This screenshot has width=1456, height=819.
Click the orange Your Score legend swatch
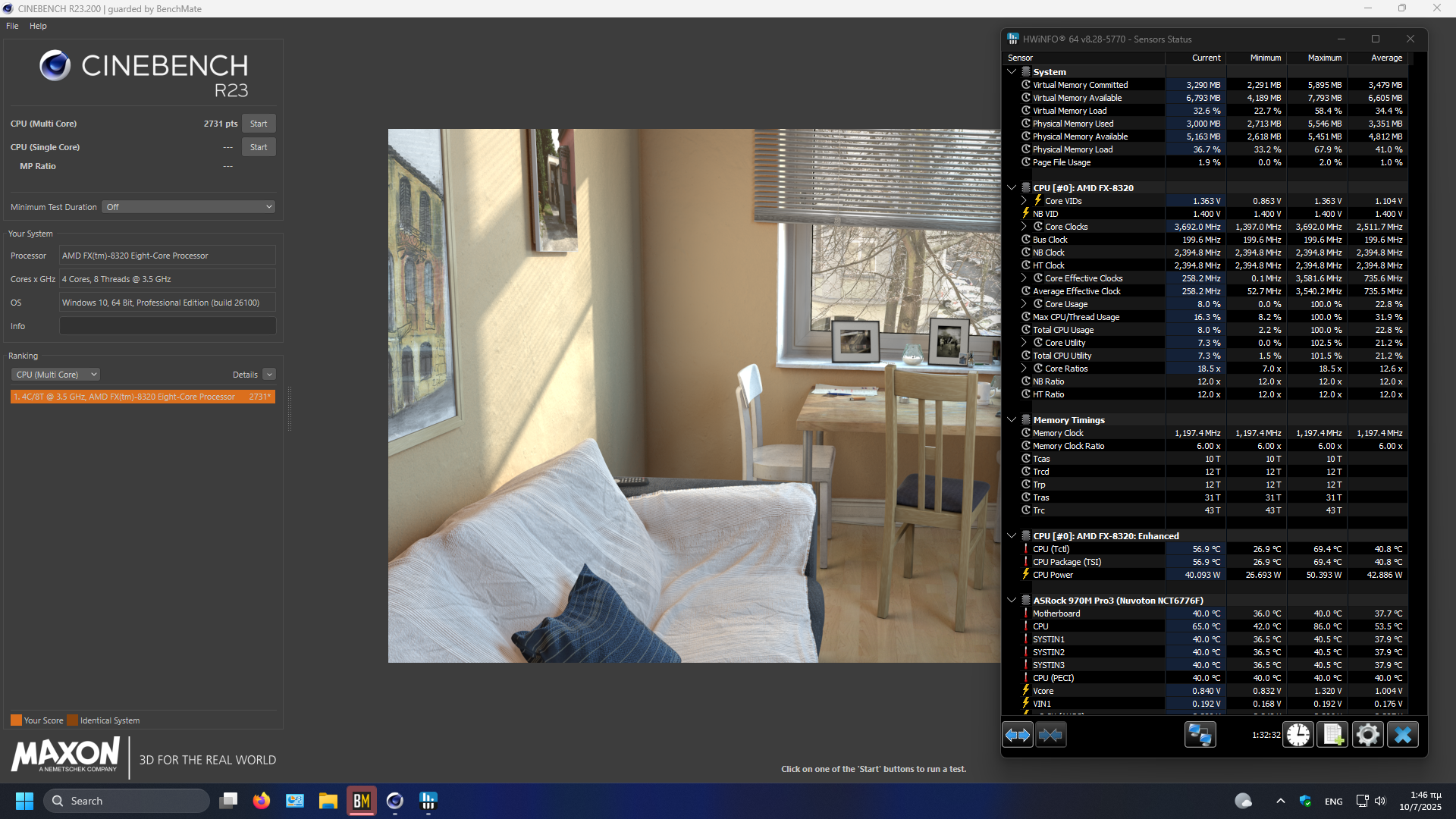(x=16, y=720)
